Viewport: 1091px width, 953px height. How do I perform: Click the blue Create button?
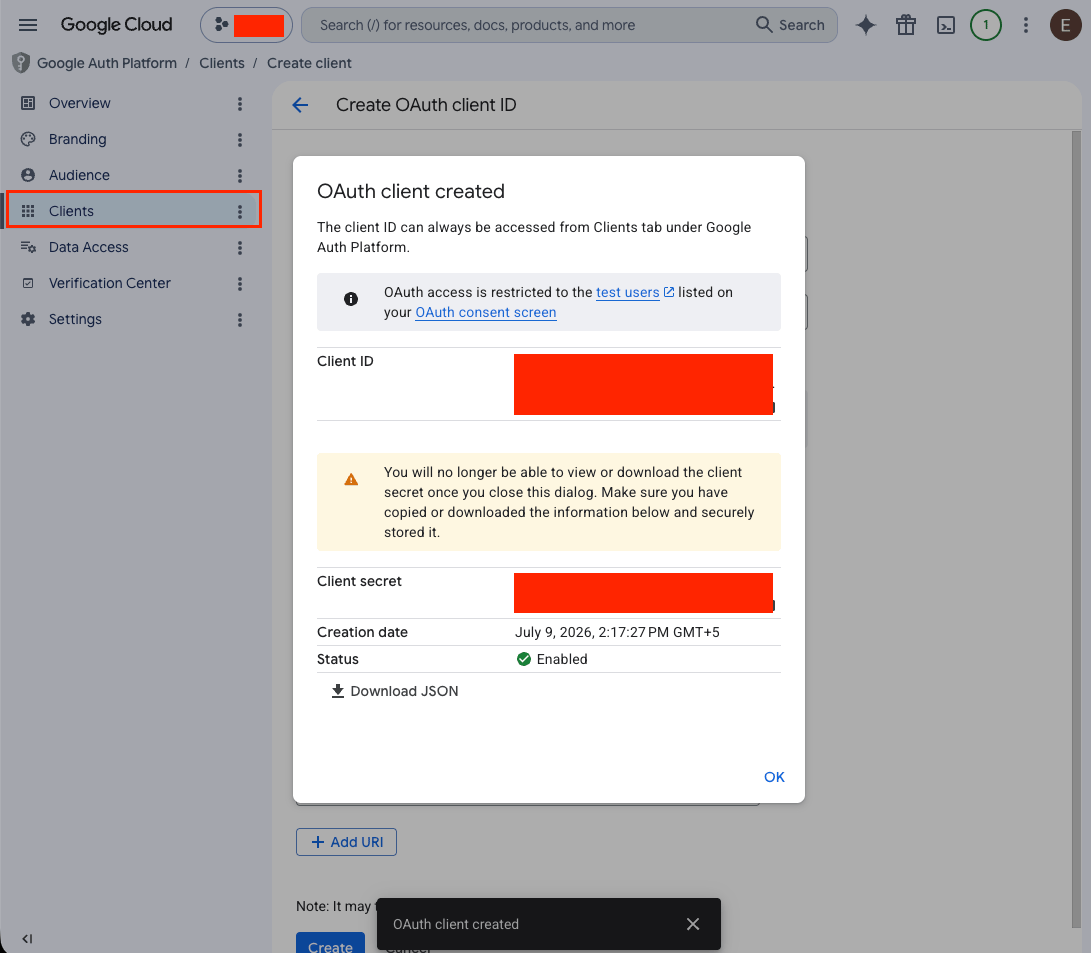click(330, 943)
